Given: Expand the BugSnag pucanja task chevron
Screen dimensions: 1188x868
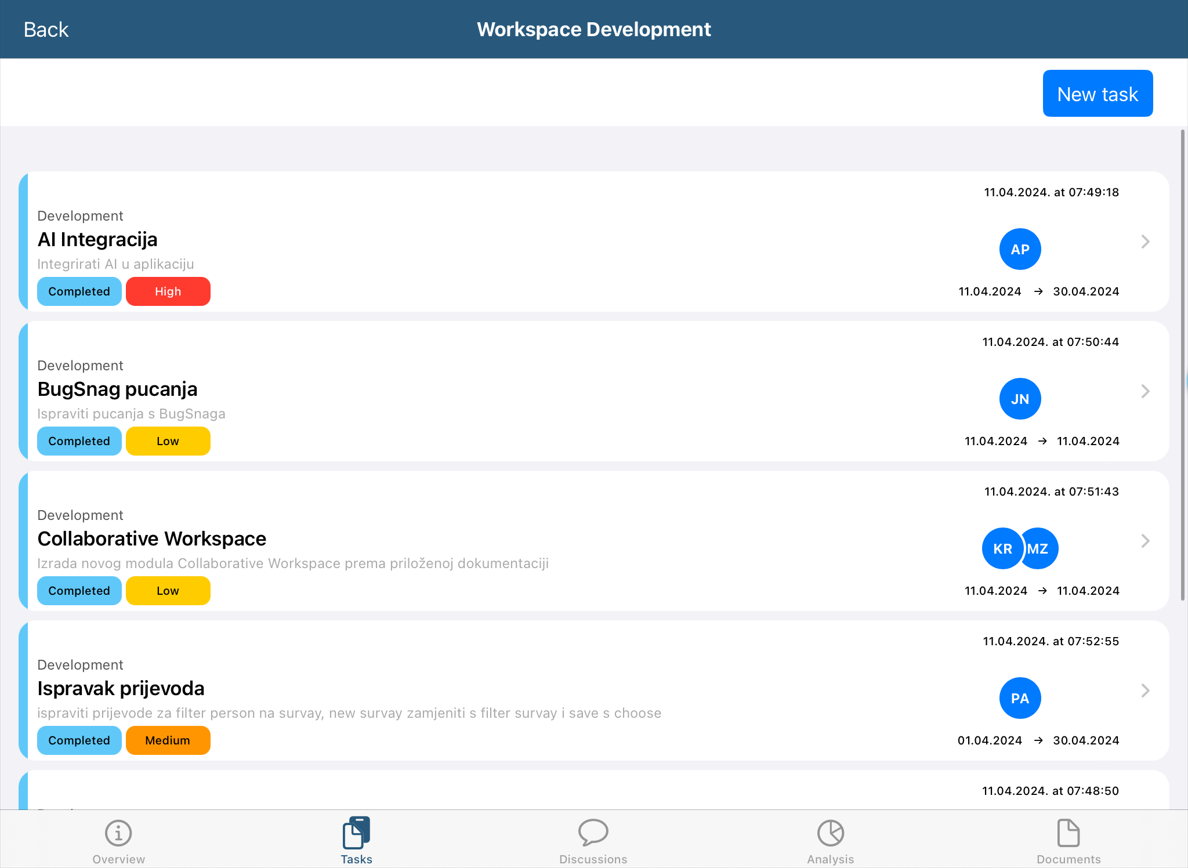Looking at the screenshot, I should [1145, 391].
